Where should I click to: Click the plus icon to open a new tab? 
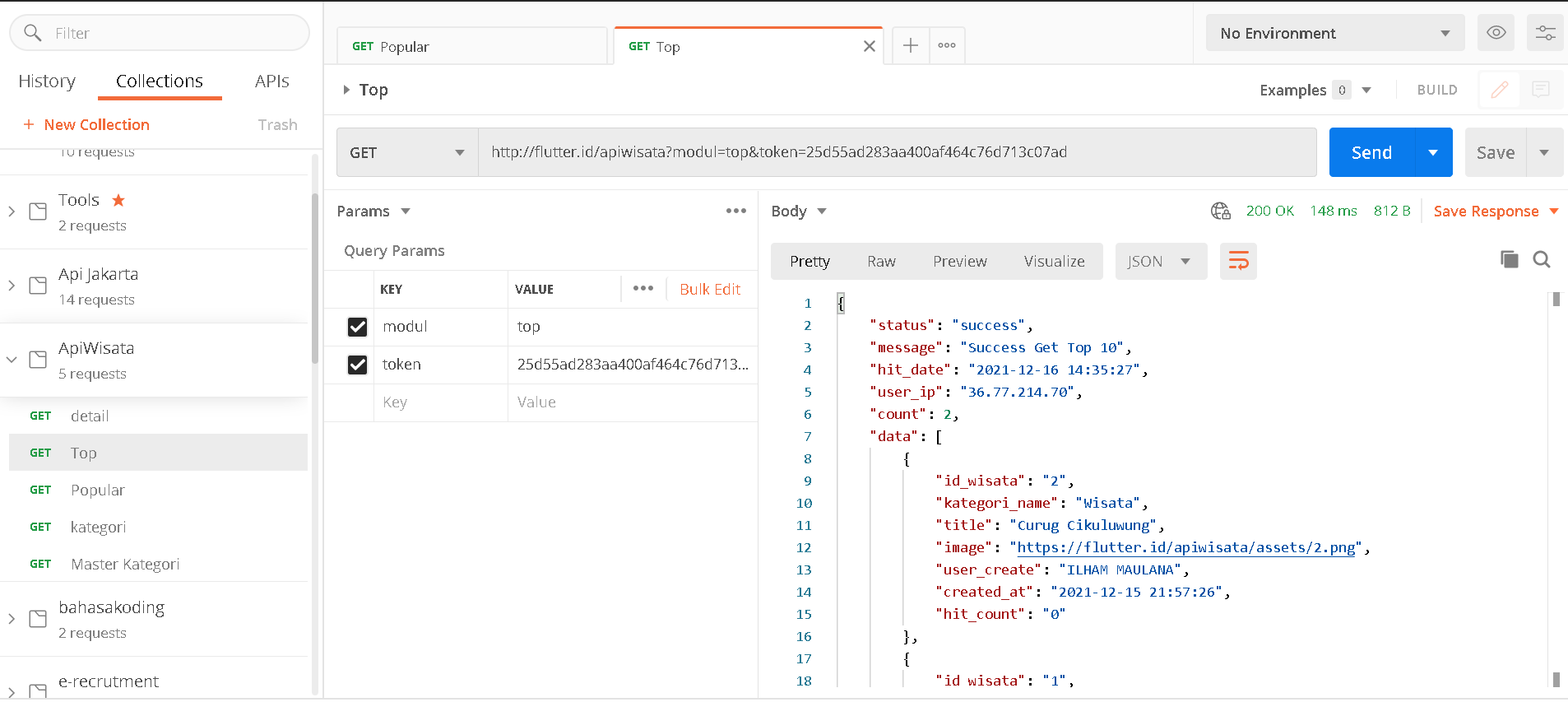911,45
